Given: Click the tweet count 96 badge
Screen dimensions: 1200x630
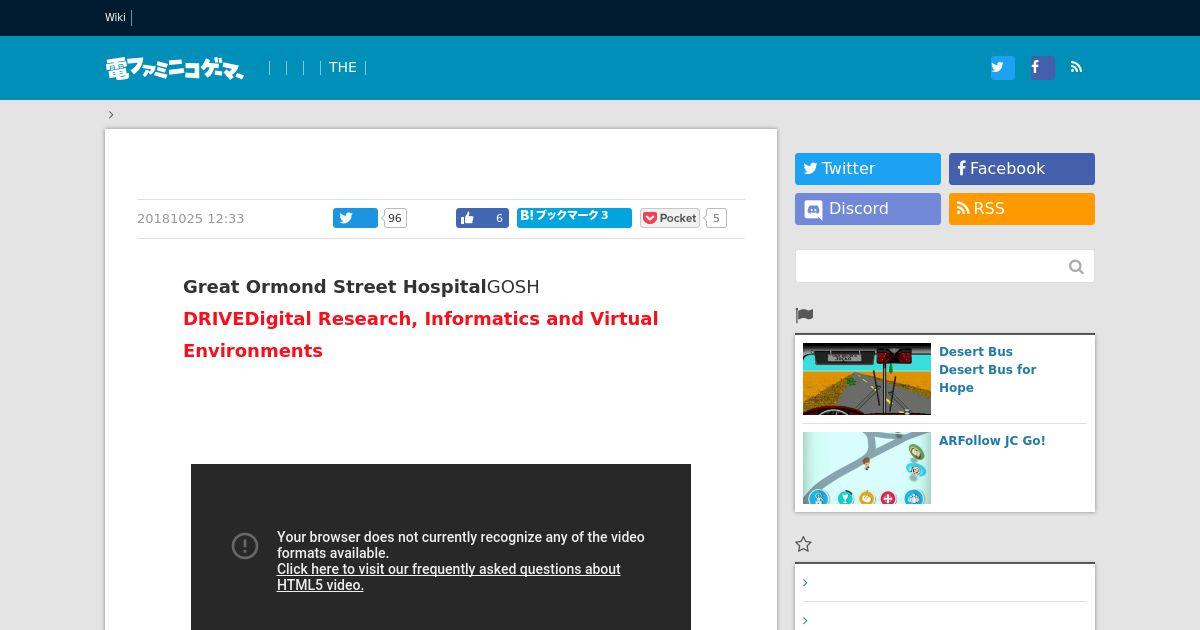Looking at the screenshot, I should point(395,218).
